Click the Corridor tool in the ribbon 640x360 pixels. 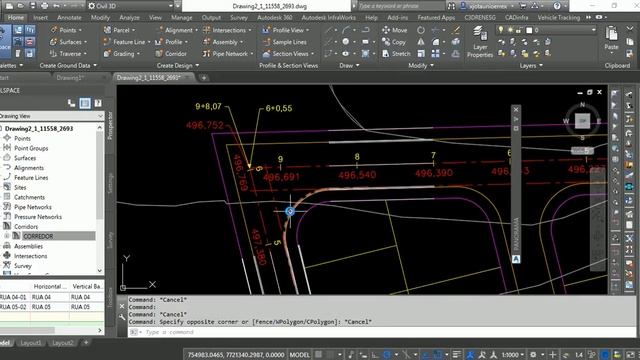[x=171, y=53]
